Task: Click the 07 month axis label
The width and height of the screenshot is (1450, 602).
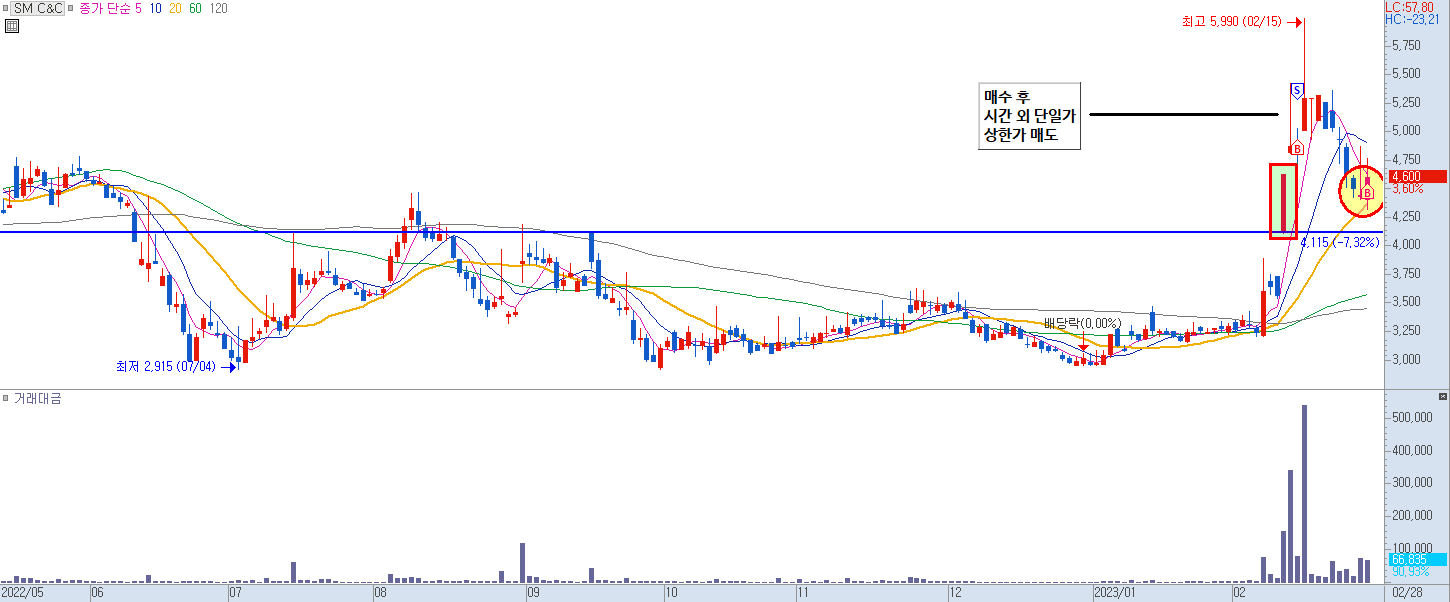Action: click(238, 593)
